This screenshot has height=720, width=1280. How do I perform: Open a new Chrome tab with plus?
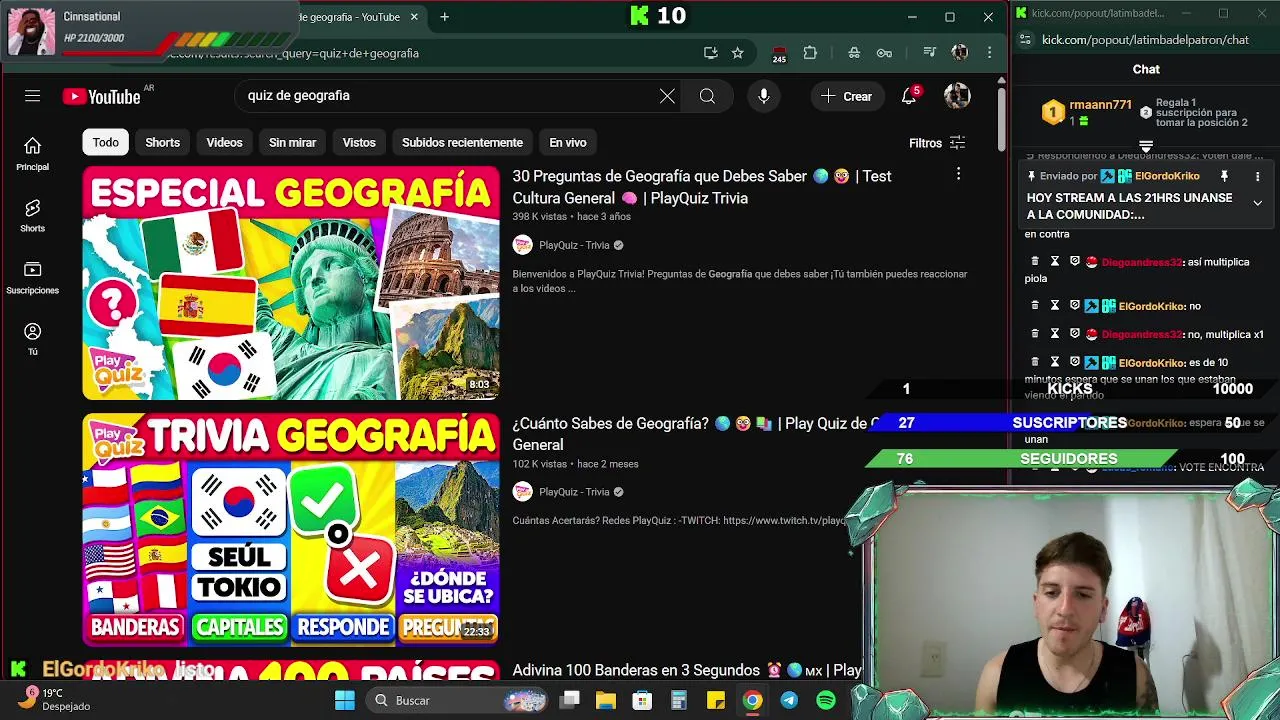[x=444, y=17]
